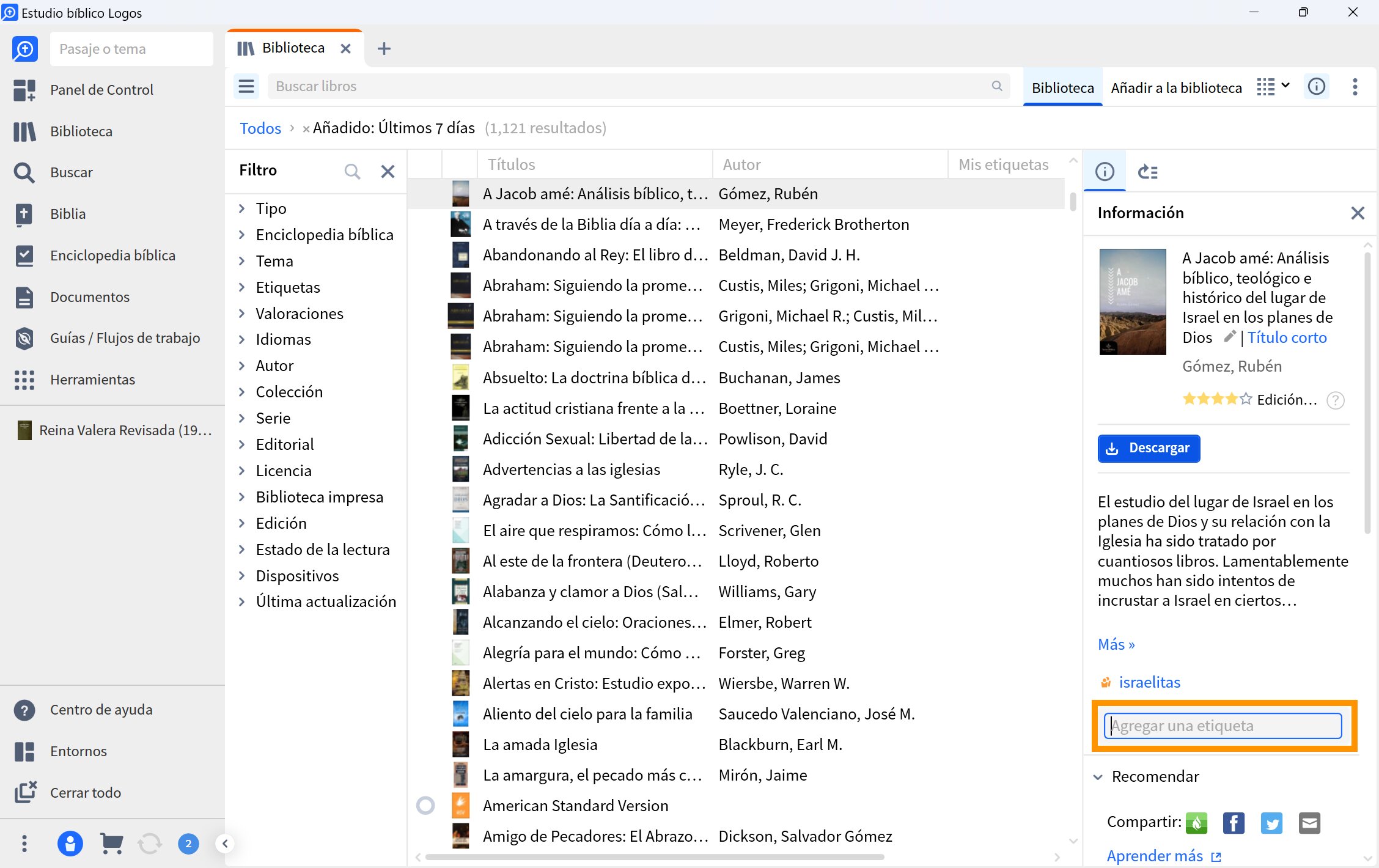1379x868 pixels.
Task: Sort by the Títulos column header
Action: (x=594, y=164)
